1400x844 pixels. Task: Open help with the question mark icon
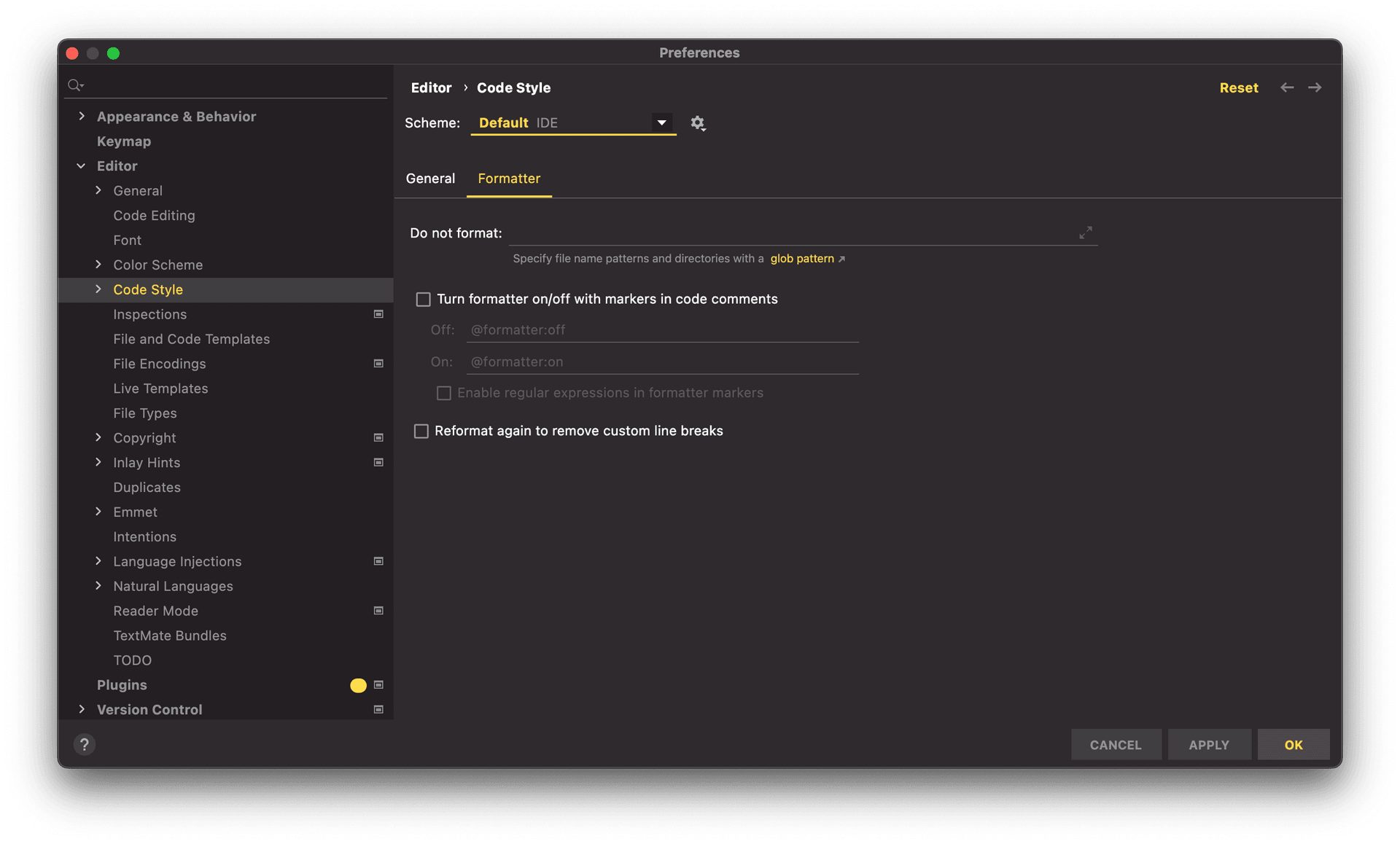point(85,744)
